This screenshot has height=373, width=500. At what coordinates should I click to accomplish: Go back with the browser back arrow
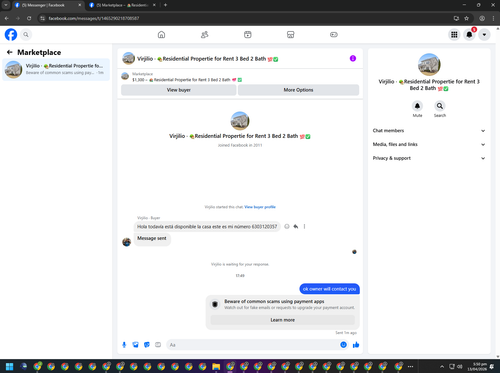click(x=7, y=18)
